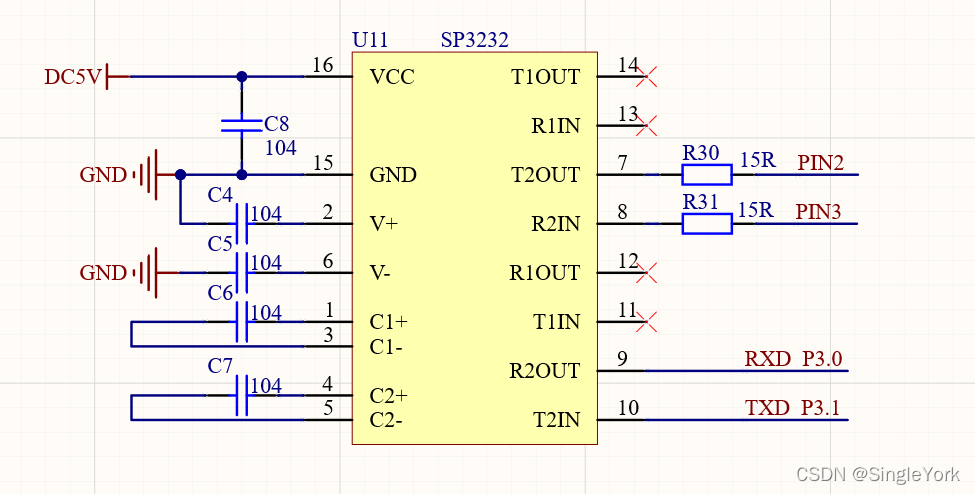Select the 15R value next to R30

pos(757,161)
